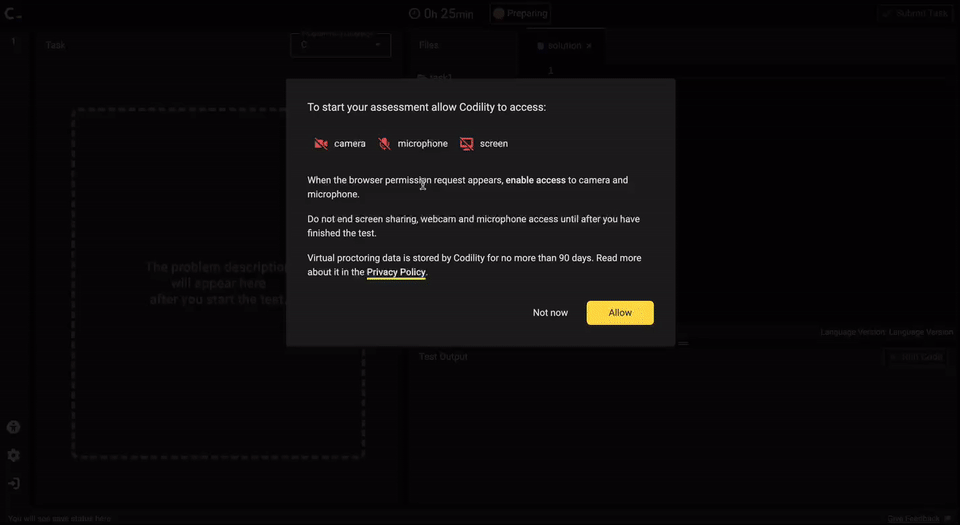The image size is (960, 525).
Task: Click the muted microphone icon
Action: click(384, 144)
